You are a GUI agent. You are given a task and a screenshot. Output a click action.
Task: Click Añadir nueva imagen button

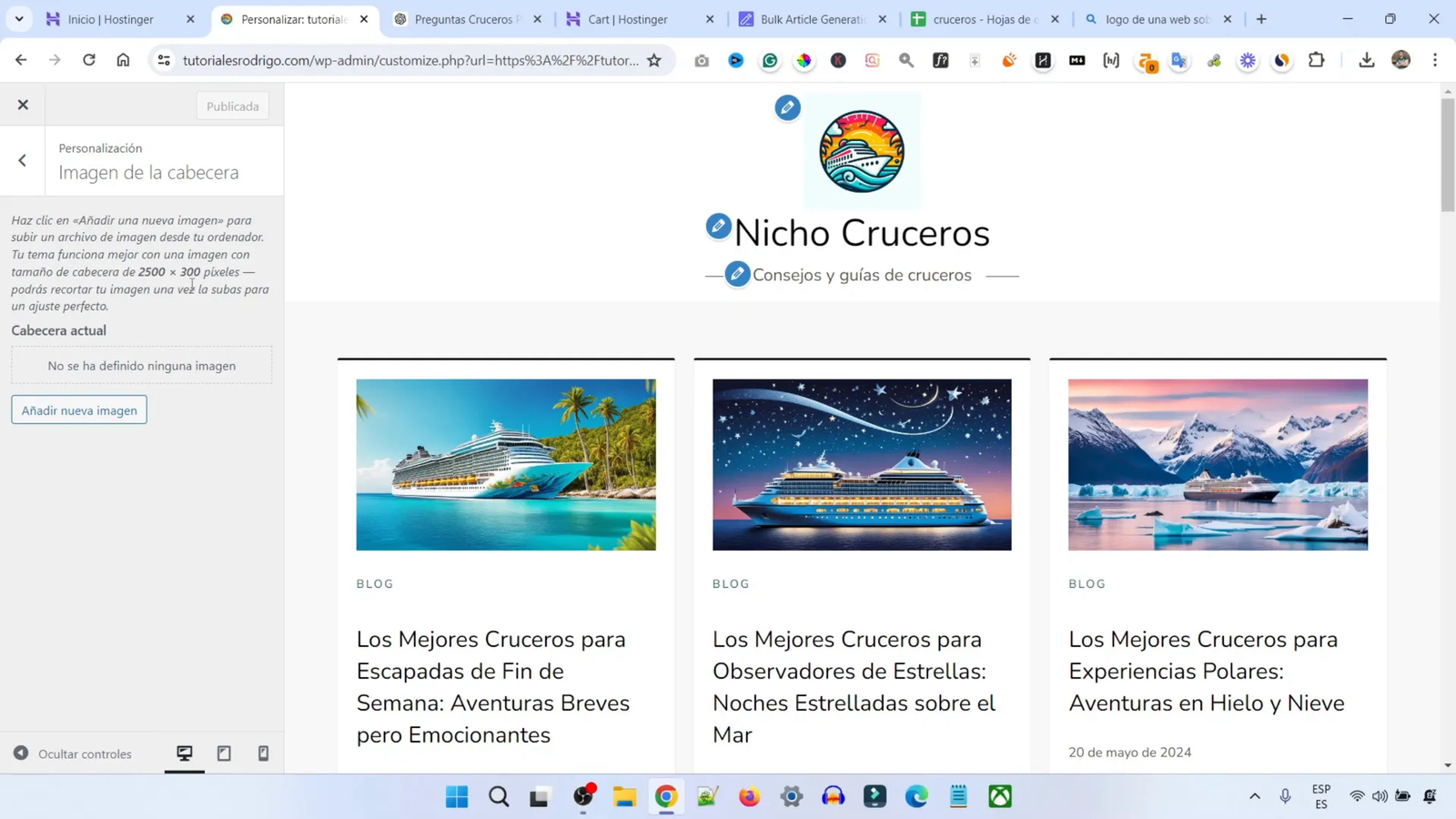tap(78, 409)
